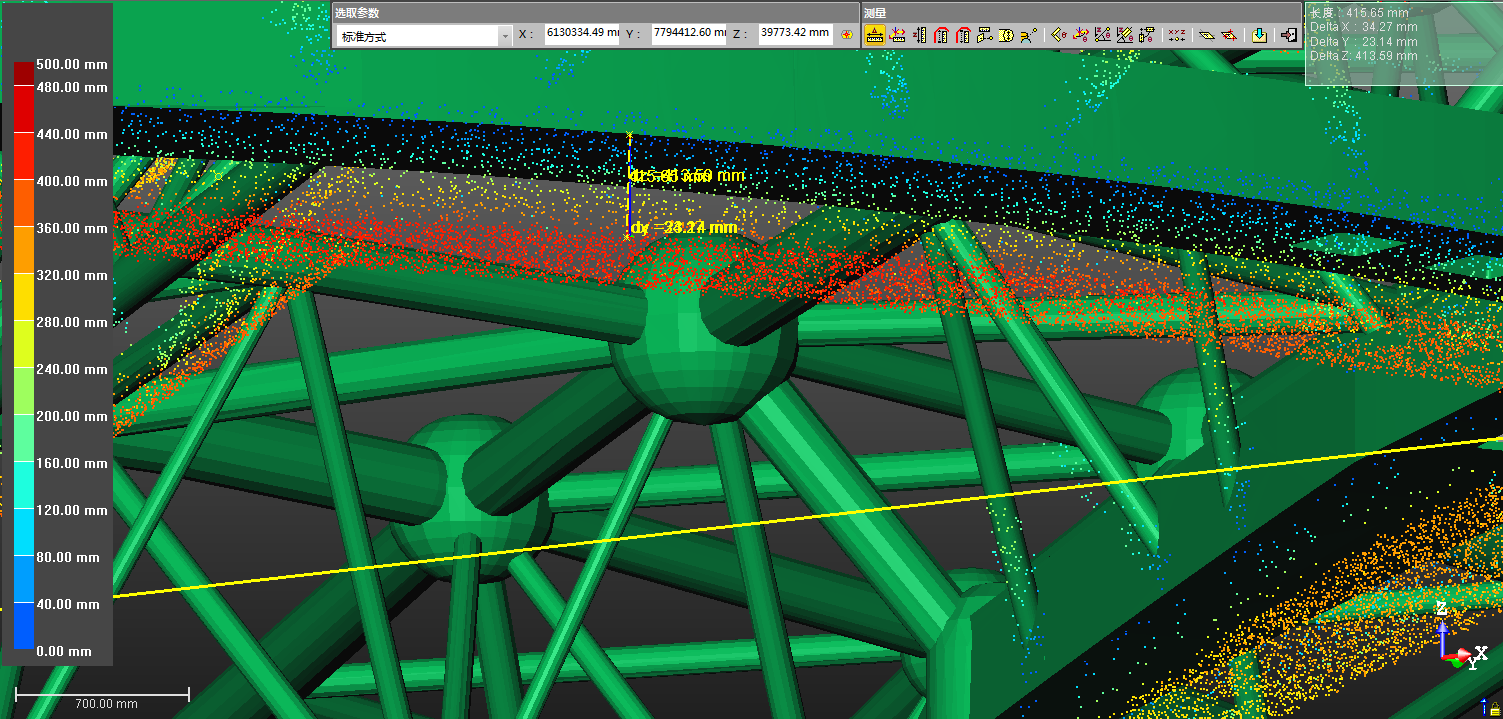
Task: Open the 标准方式 selection mode dropdown
Action: click(x=416, y=36)
